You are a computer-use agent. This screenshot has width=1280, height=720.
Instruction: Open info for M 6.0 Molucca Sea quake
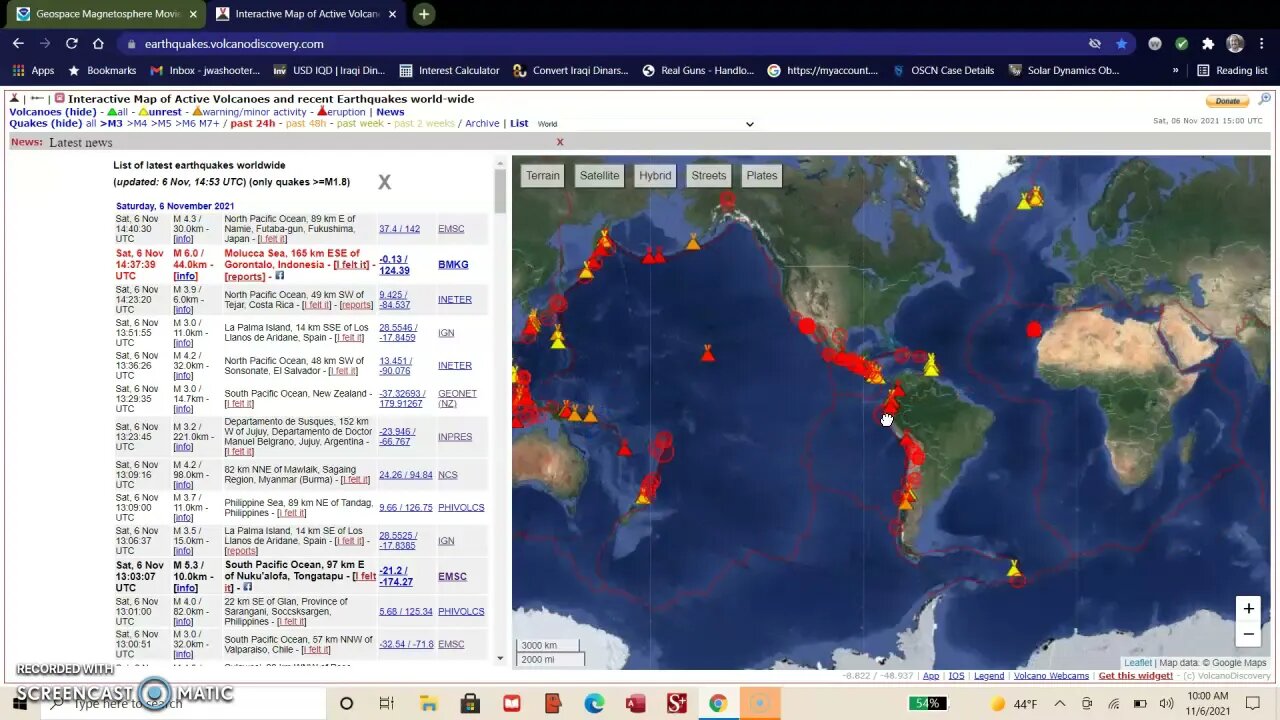coord(185,276)
